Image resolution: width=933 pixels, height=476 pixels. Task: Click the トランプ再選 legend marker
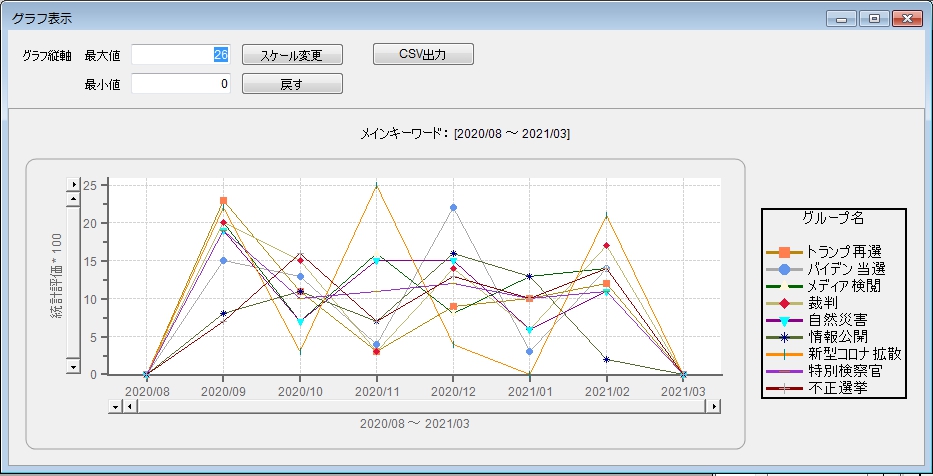click(x=784, y=251)
